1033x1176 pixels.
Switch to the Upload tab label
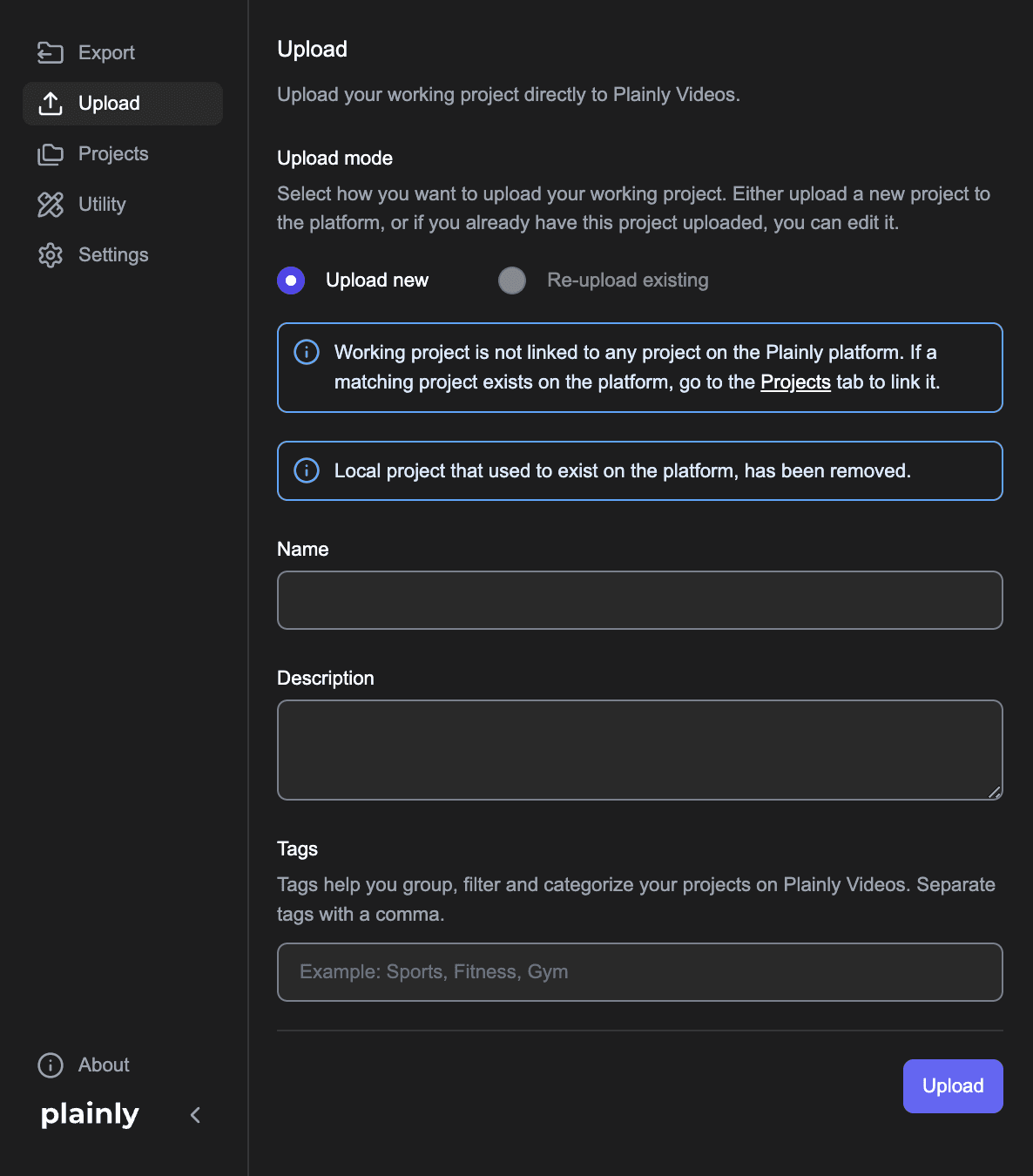(x=109, y=104)
